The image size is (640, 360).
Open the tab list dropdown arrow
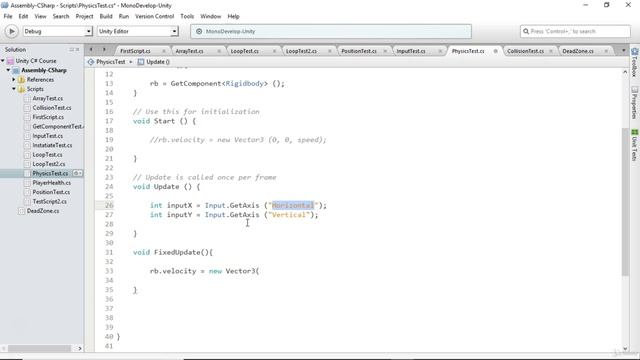click(x=623, y=50)
